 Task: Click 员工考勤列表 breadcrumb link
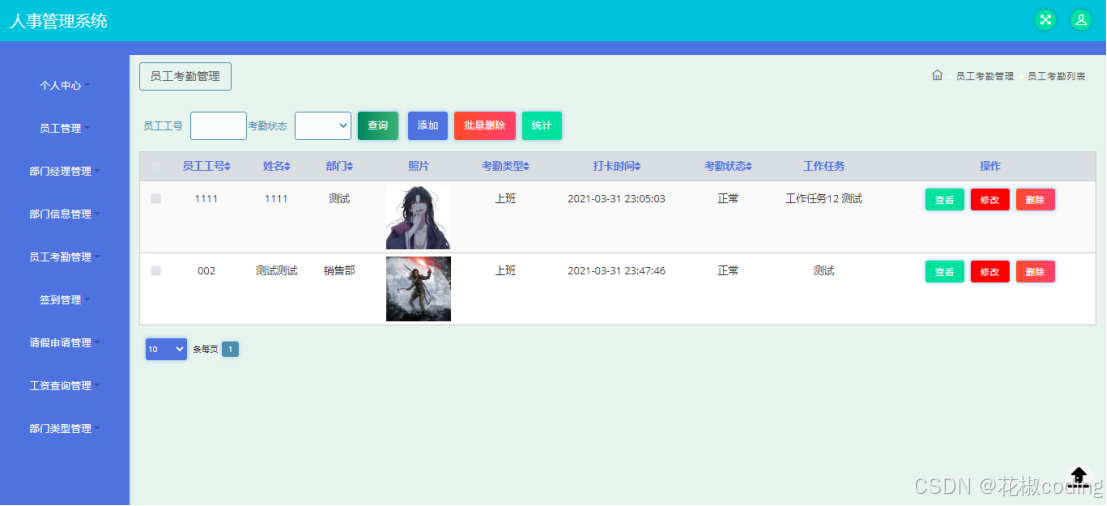pos(1056,76)
